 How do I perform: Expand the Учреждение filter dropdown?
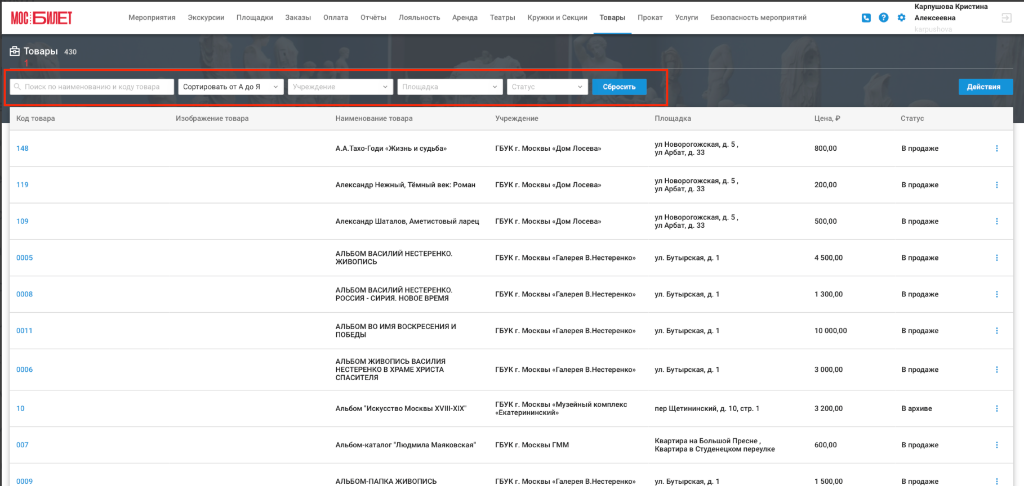click(x=341, y=87)
